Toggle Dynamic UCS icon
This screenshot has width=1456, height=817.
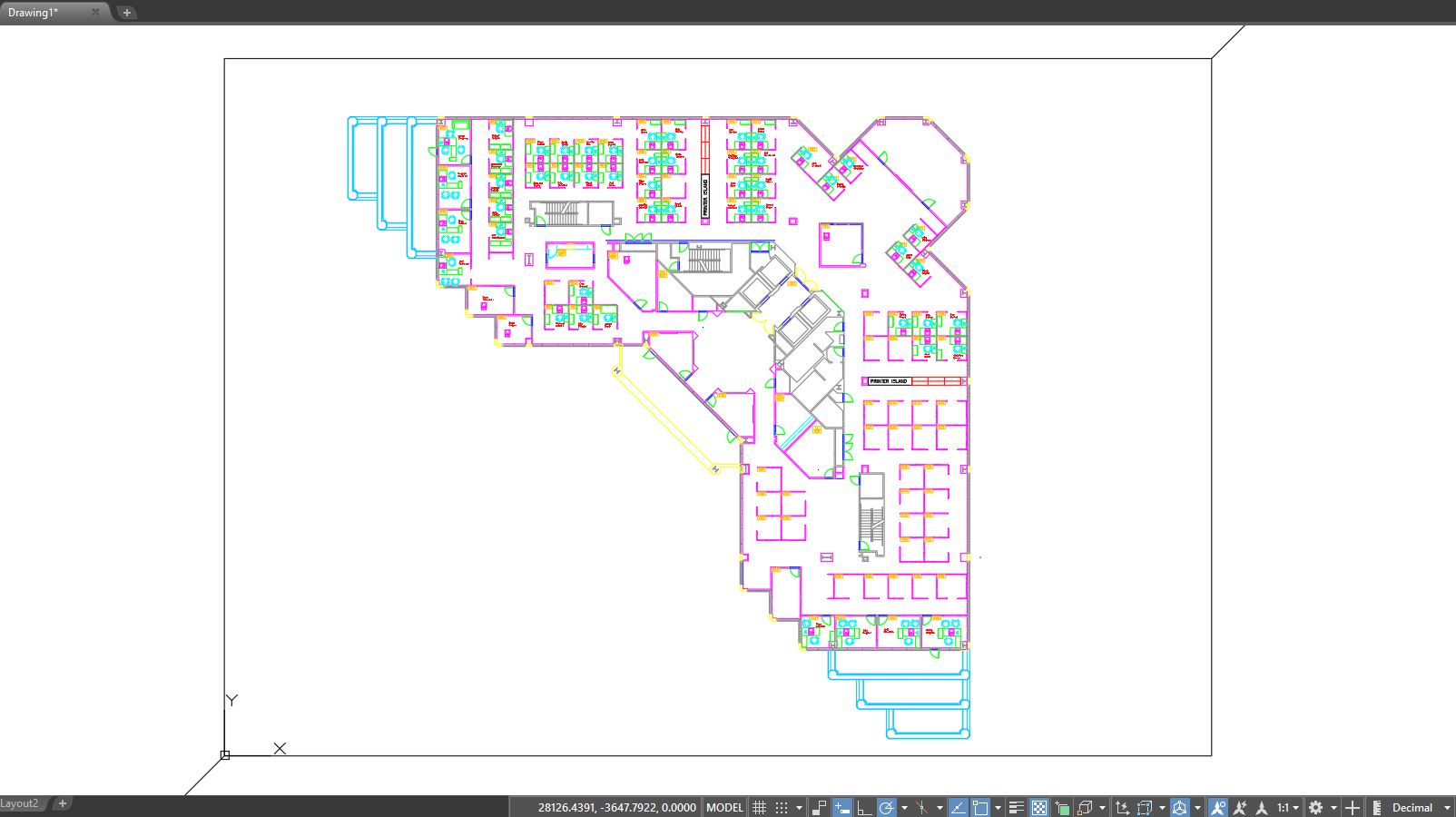point(1122,807)
